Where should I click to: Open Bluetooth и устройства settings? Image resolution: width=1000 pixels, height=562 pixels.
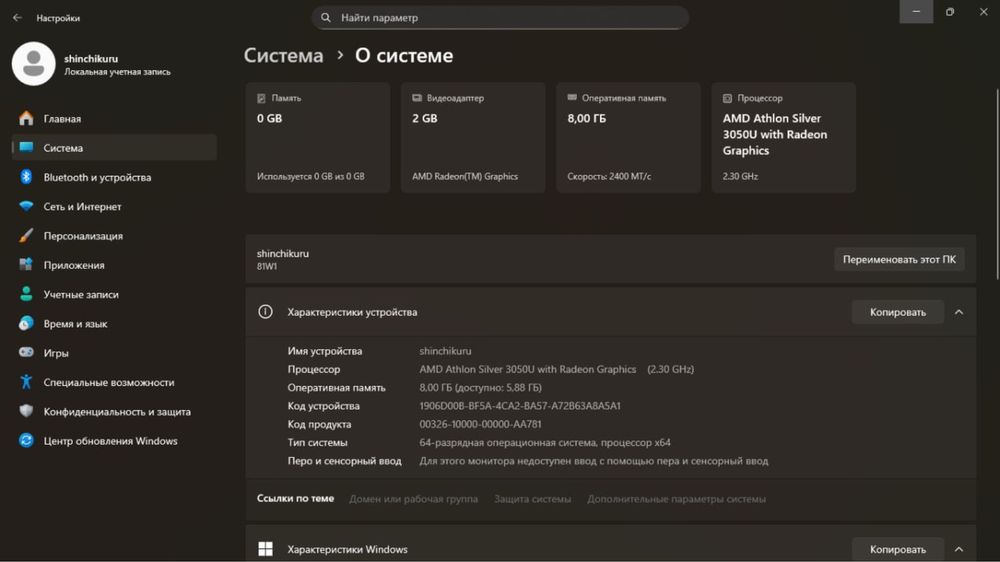pyautogui.click(x=114, y=177)
